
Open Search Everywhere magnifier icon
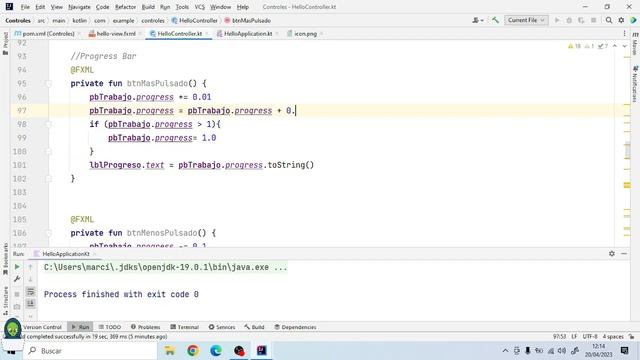609,20
